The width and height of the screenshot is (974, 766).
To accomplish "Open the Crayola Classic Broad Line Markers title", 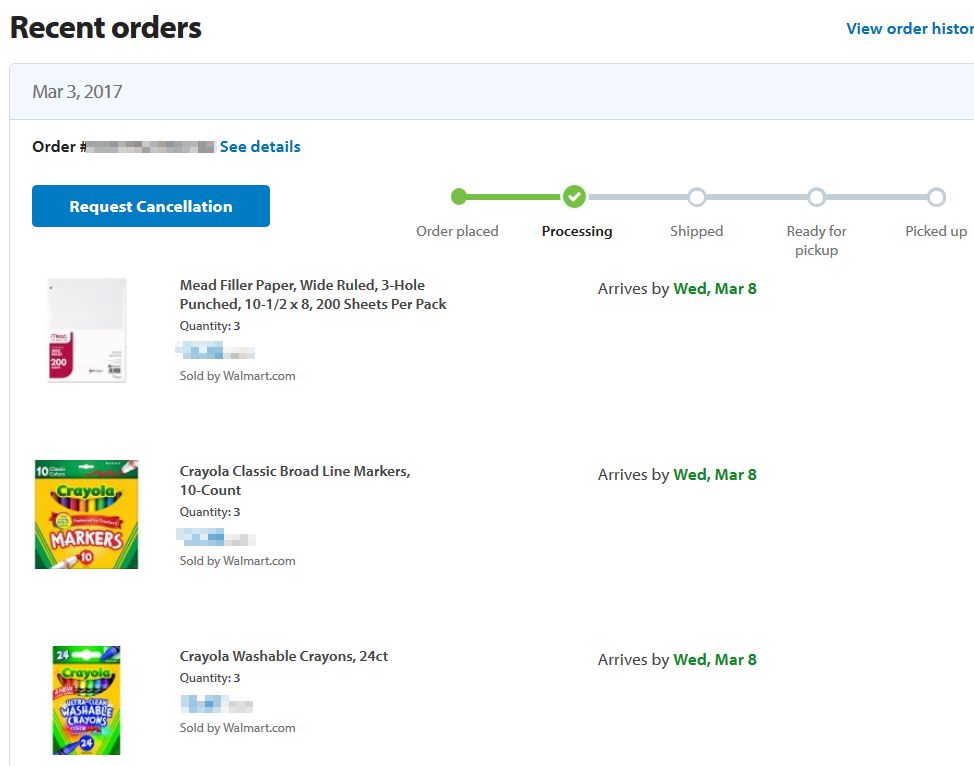I will click(x=295, y=480).
